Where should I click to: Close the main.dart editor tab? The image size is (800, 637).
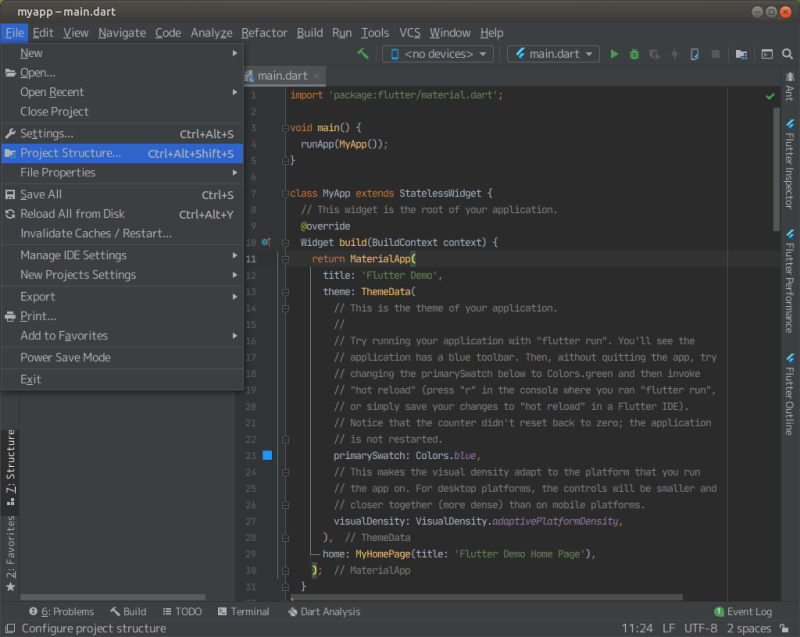tap(317, 76)
